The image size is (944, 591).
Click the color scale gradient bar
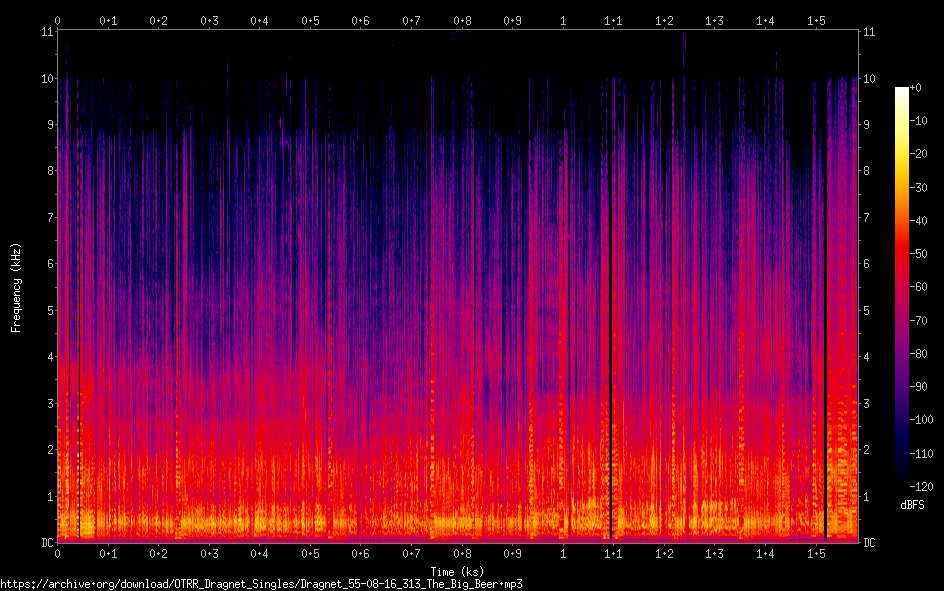coord(902,290)
